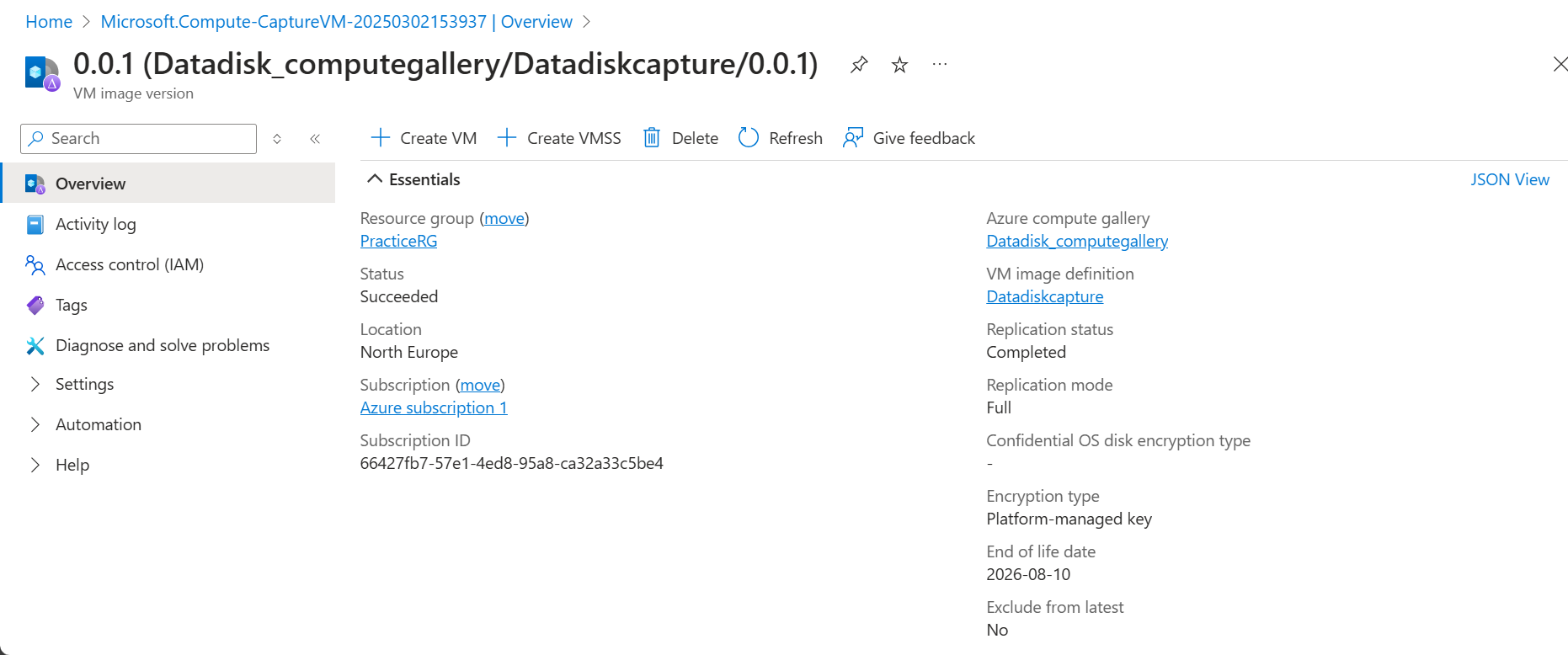Screen dimensions: 1568x655
Task: Click the Create VM plus icon
Action: pyautogui.click(x=381, y=138)
